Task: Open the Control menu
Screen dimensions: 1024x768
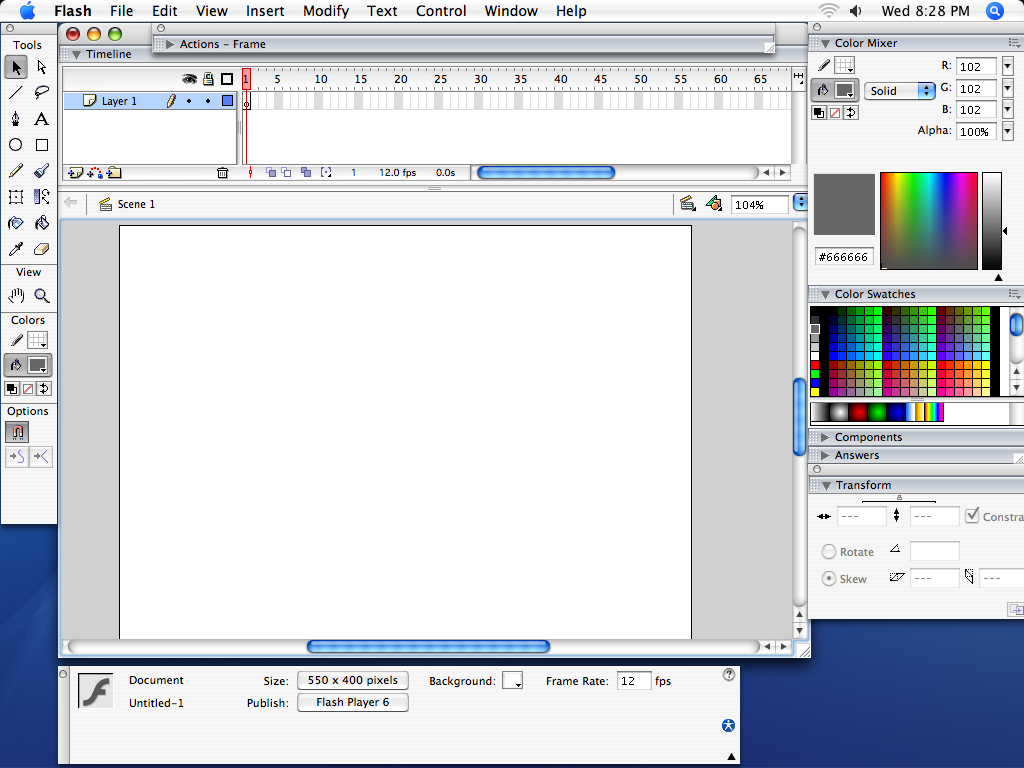Action: coord(441,11)
